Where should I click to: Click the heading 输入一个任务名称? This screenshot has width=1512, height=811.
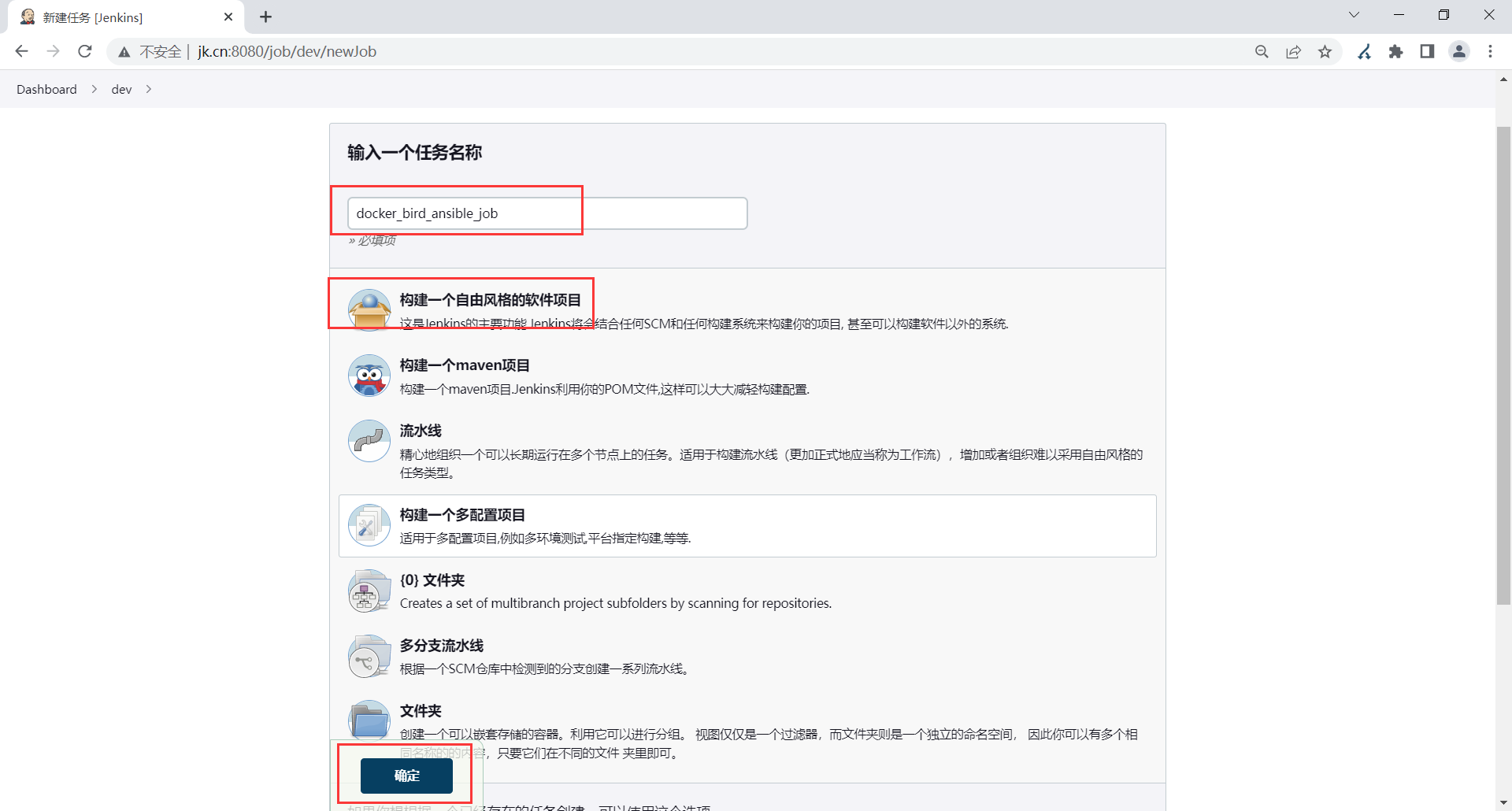pos(414,153)
